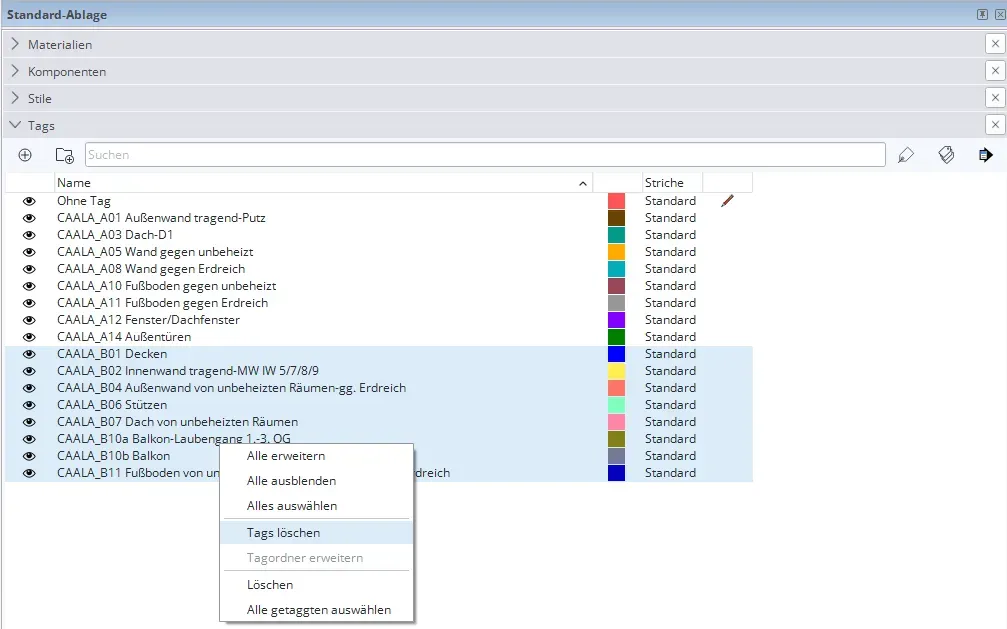This screenshot has height=629, width=1007.
Task: Click into the Suchen search field
Action: pos(485,155)
